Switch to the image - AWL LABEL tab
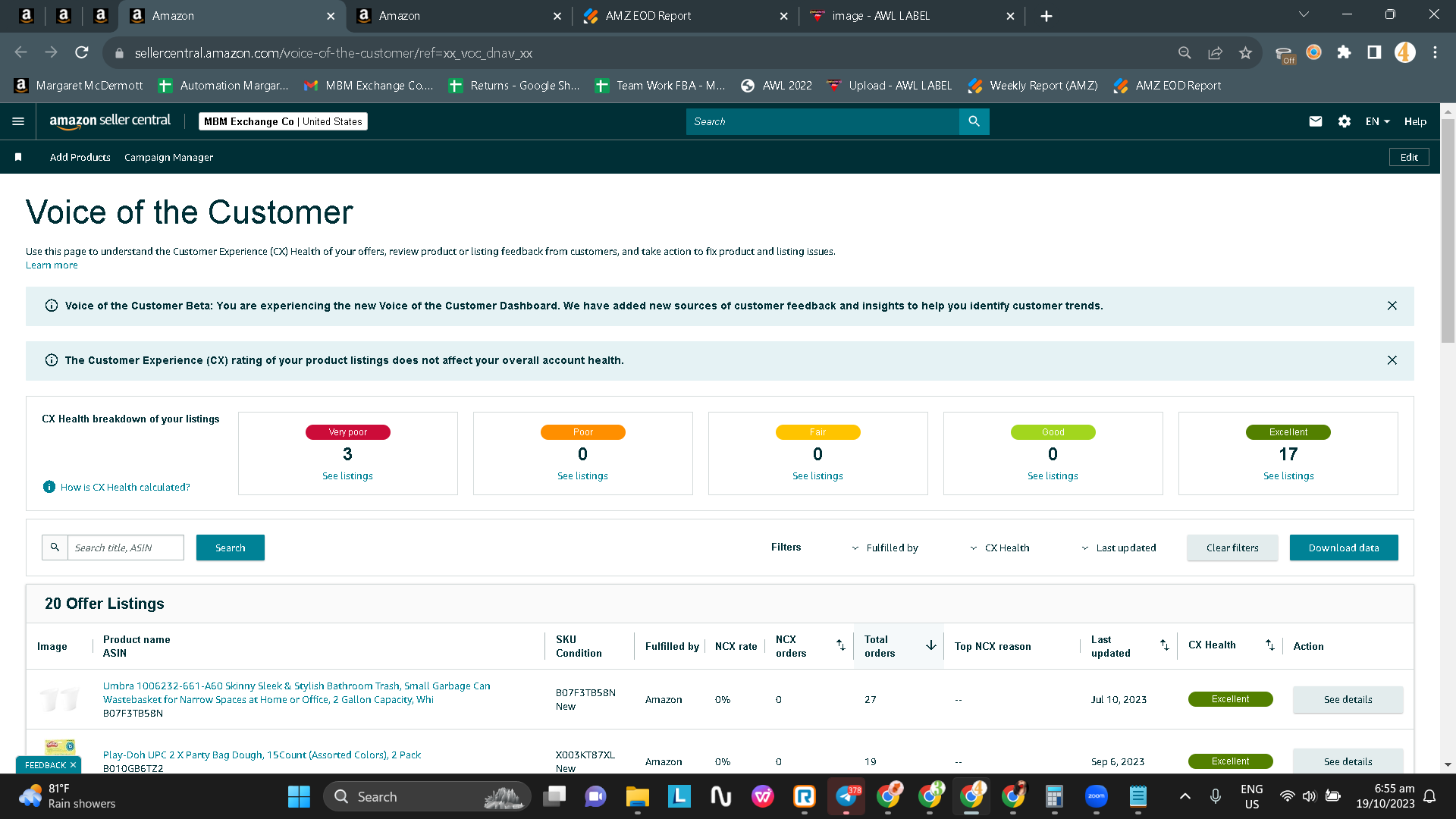Image resolution: width=1456 pixels, height=819 pixels. click(912, 16)
